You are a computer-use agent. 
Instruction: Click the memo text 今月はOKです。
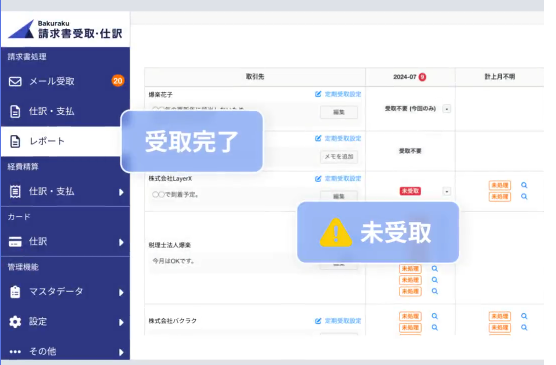click(173, 261)
